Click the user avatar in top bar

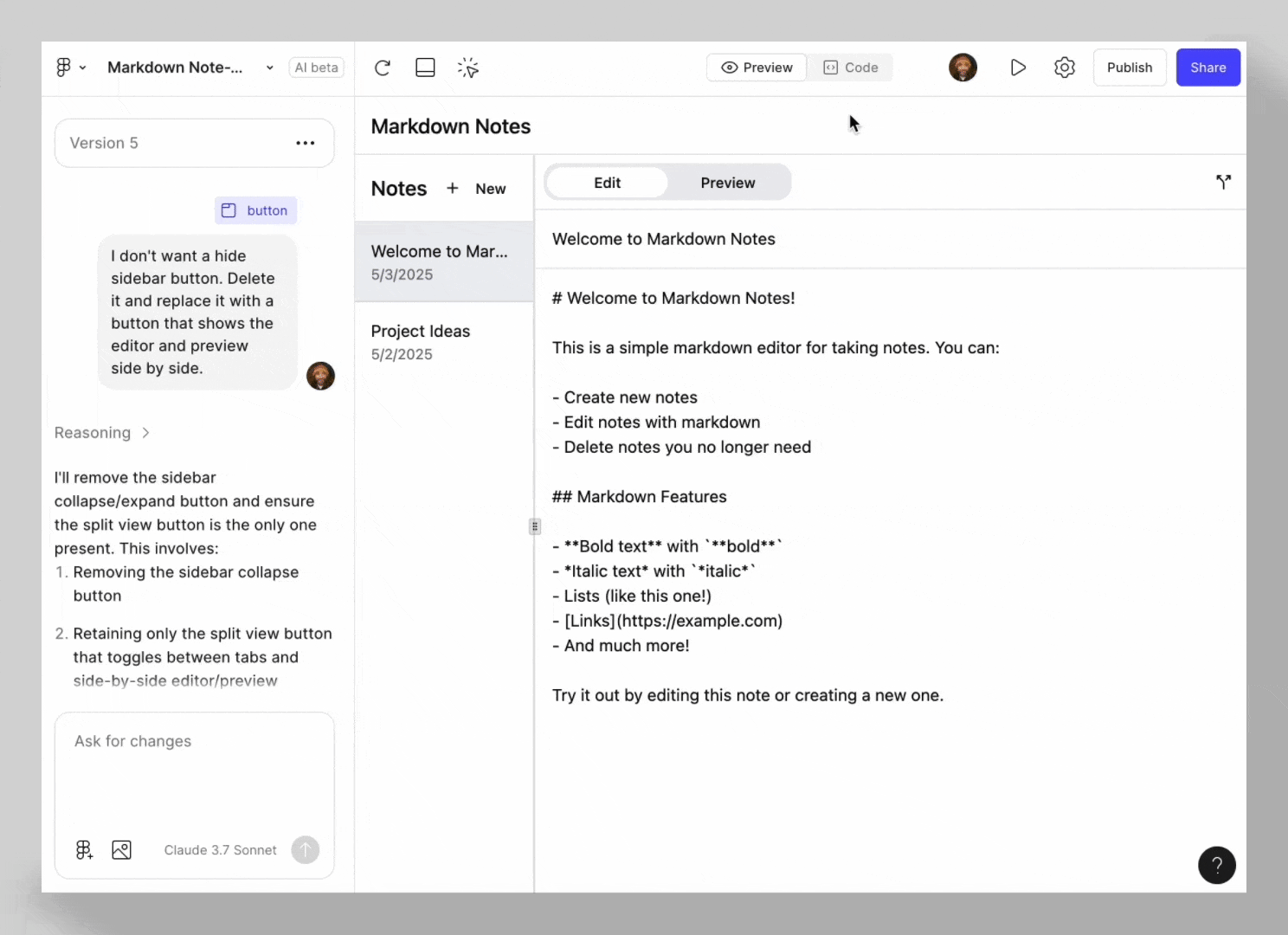(963, 68)
